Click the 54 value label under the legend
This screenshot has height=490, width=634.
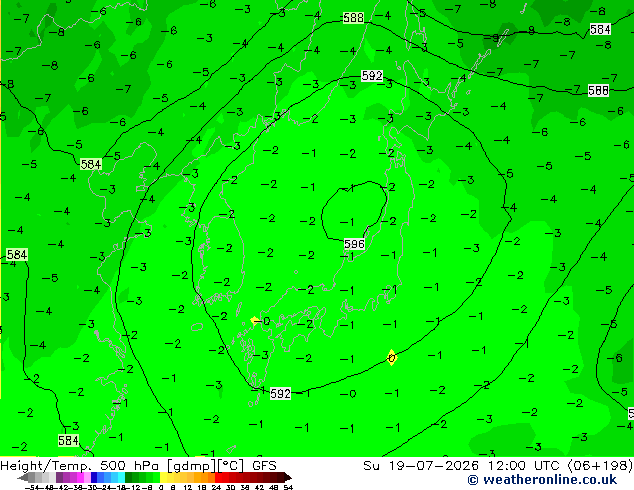[288, 487]
